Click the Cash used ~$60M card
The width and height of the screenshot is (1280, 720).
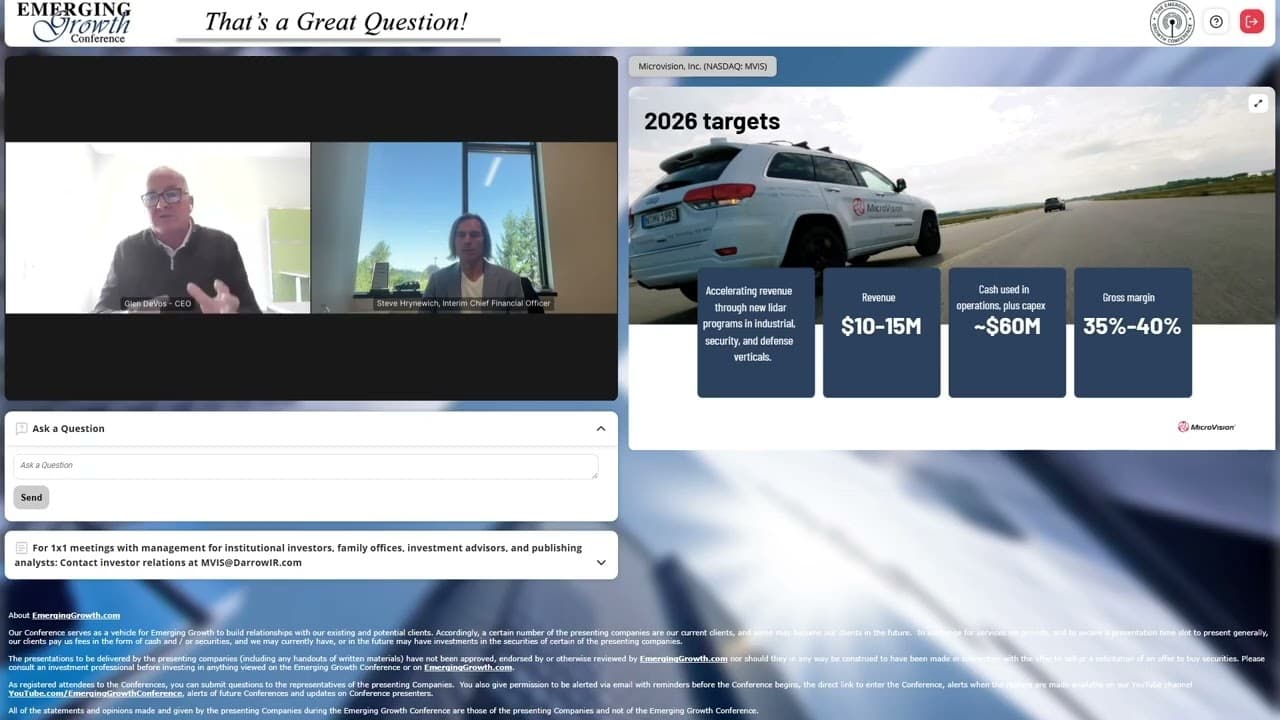tap(1007, 332)
